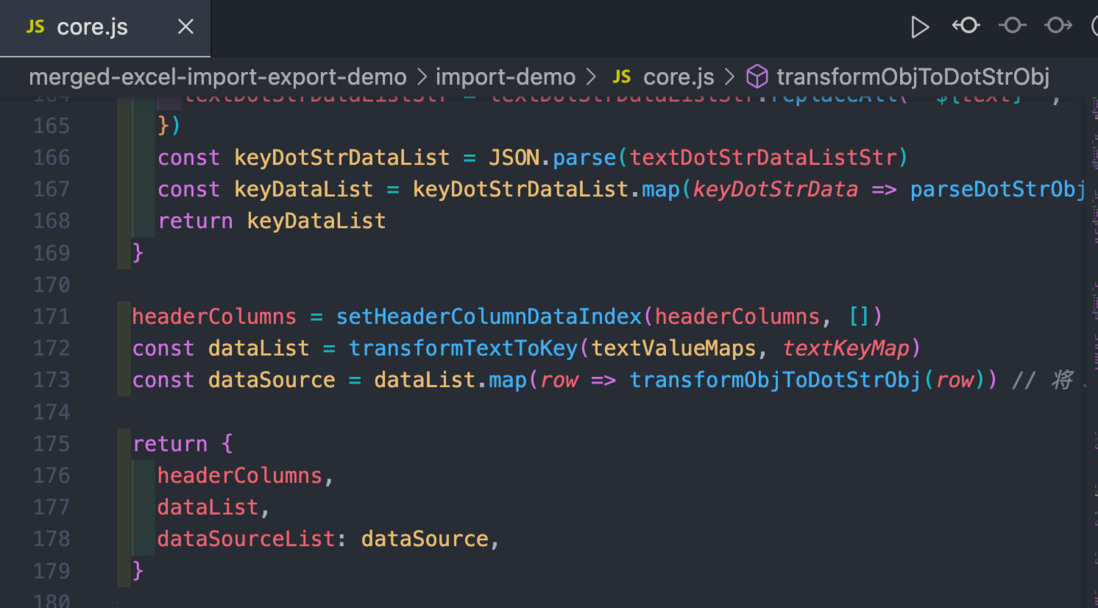Go to next change arrow icon
The image size is (1098, 608).
pyautogui.click(x=1058, y=26)
